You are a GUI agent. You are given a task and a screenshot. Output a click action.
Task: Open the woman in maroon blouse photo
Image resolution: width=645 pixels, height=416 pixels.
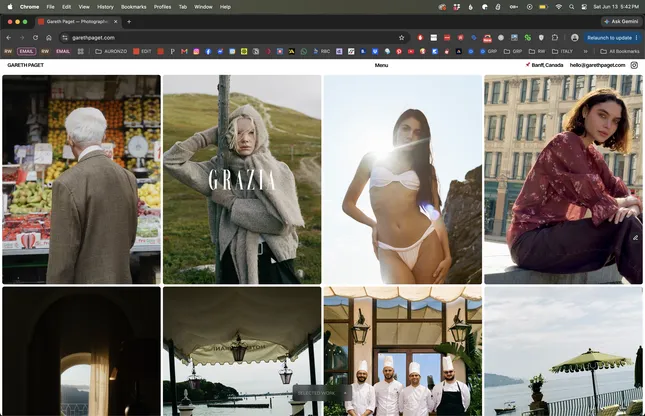[563, 179]
